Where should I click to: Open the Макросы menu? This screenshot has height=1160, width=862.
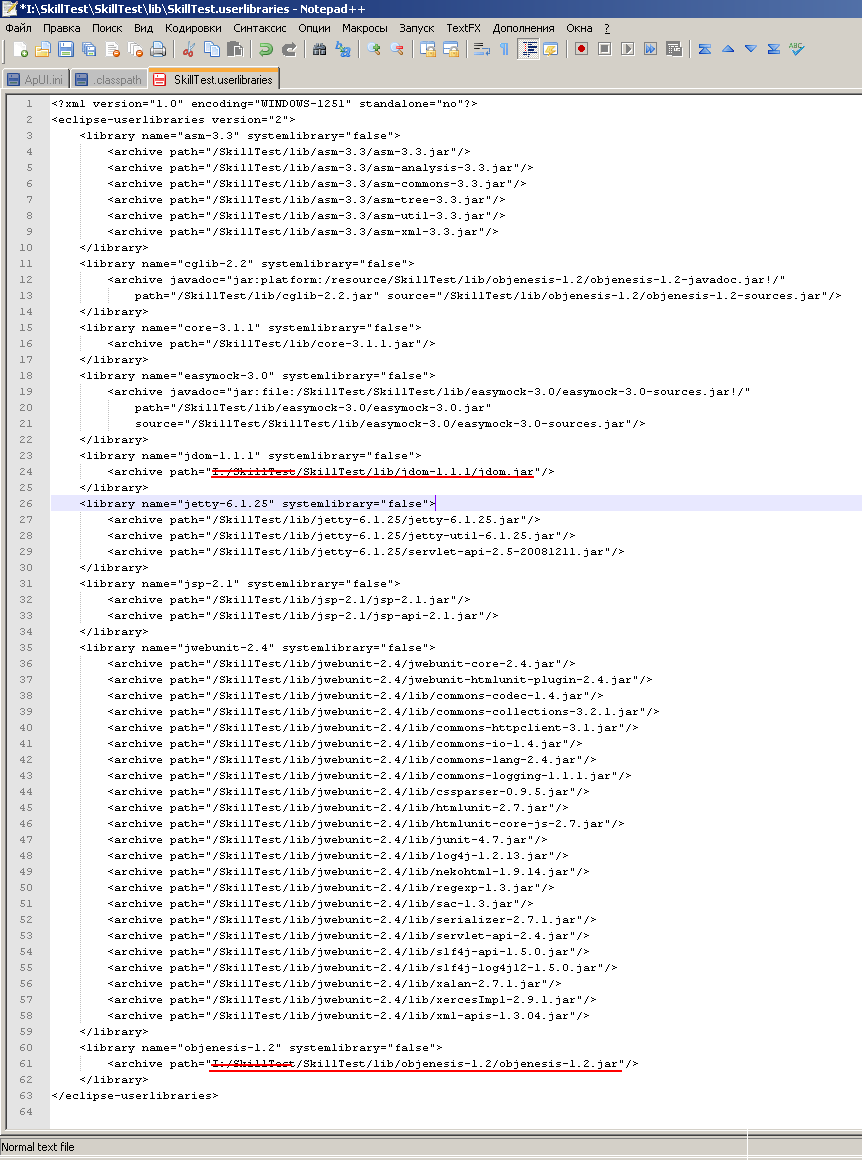coord(365,28)
